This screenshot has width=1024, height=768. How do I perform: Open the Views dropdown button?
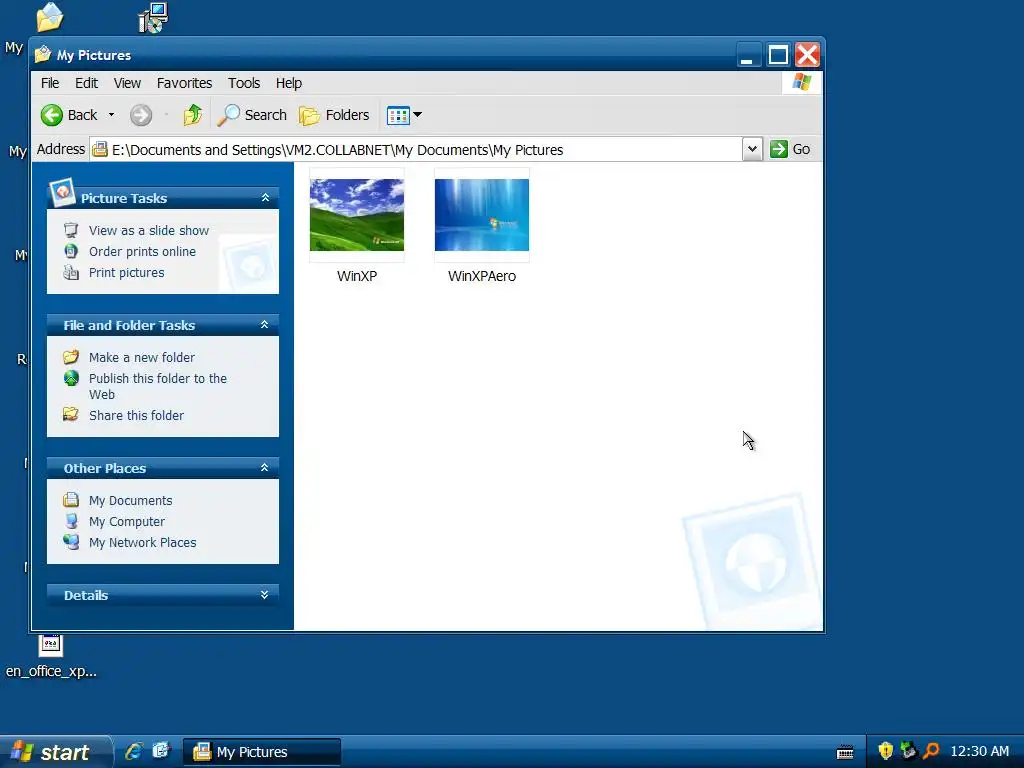404,115
